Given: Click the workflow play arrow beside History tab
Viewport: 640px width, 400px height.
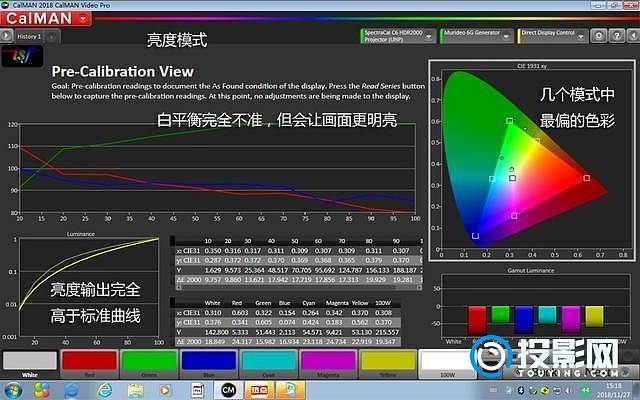Looking at the screenshot, I should (x=6, y=36).
